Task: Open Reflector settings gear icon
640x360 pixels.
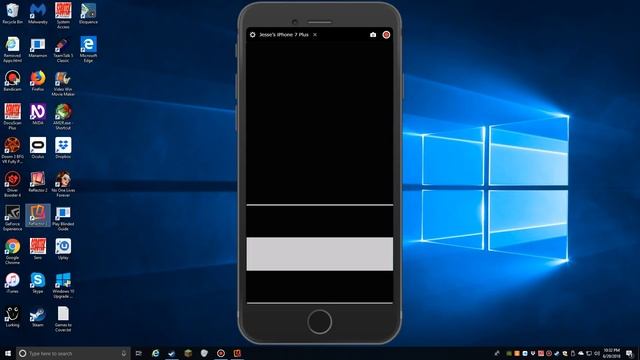Action: coord(253,35)
